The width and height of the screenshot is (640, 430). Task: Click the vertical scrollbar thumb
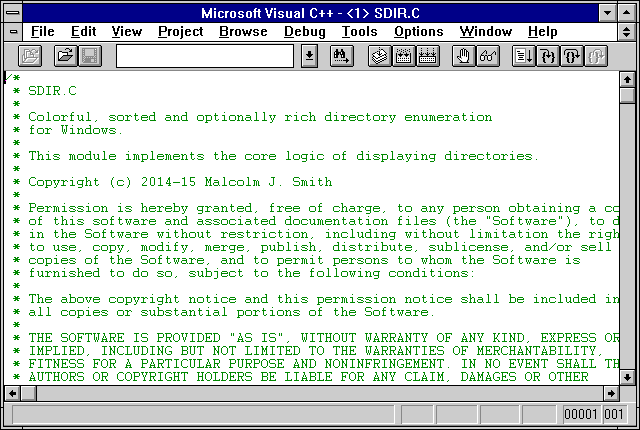[627, 95]
